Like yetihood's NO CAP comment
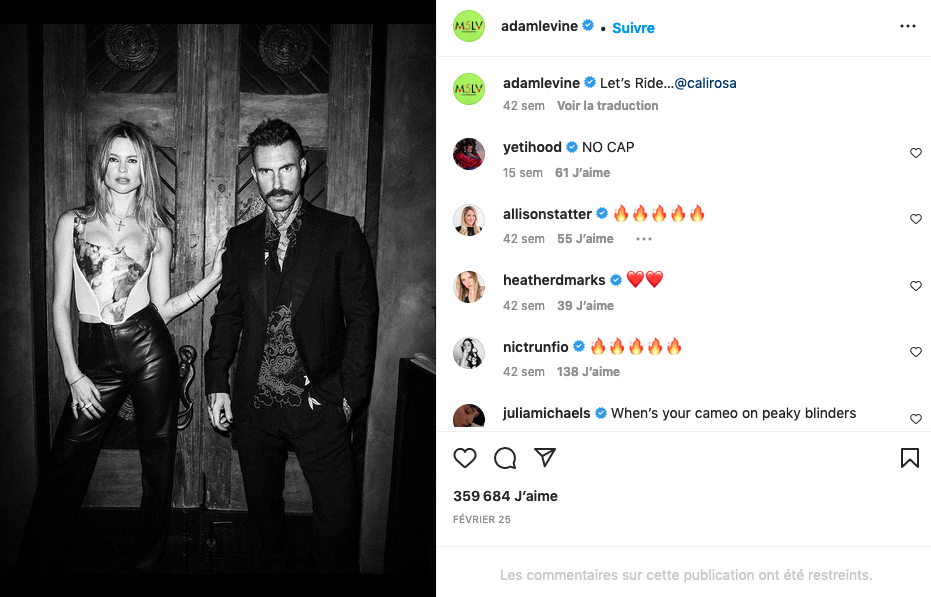Screen dimensions: 931x597 coord(915,153)
